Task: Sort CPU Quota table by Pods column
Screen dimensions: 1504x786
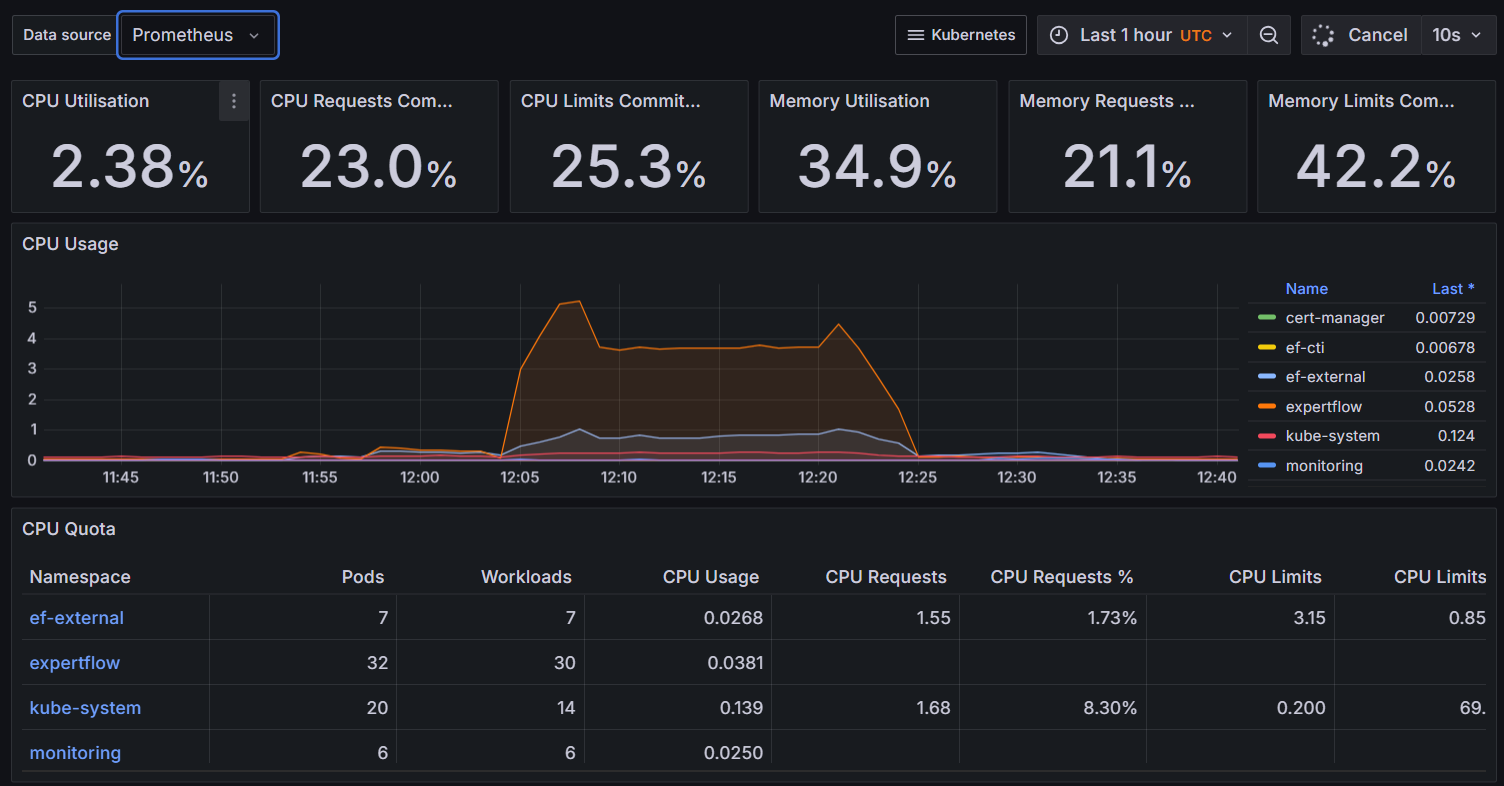Action: click(362, 577)
